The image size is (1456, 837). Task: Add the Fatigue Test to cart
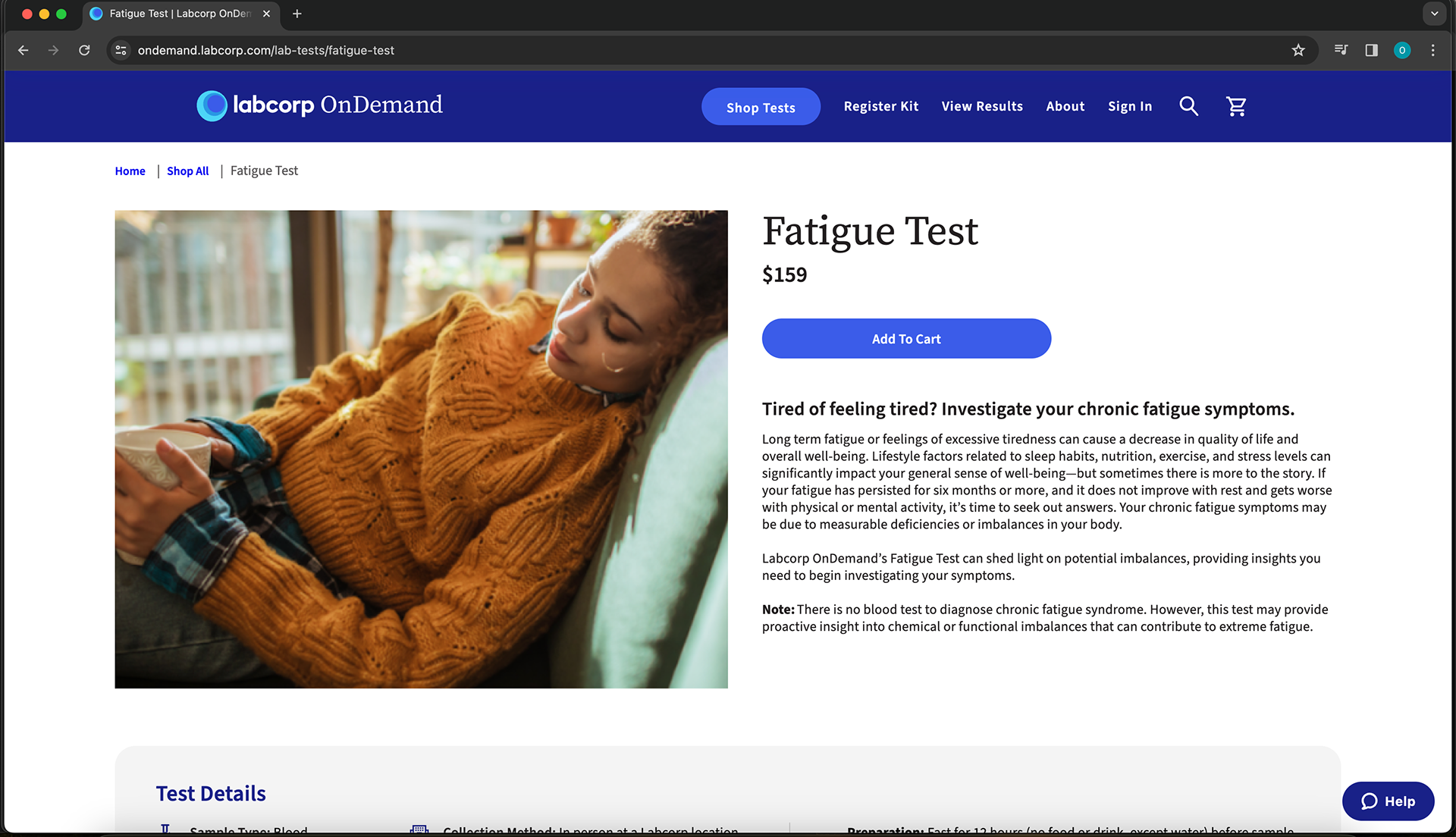click(906, 339)
